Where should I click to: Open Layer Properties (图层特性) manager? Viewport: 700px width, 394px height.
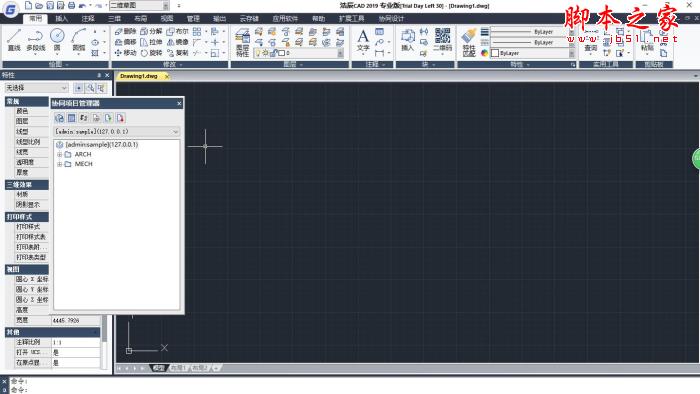242,42
